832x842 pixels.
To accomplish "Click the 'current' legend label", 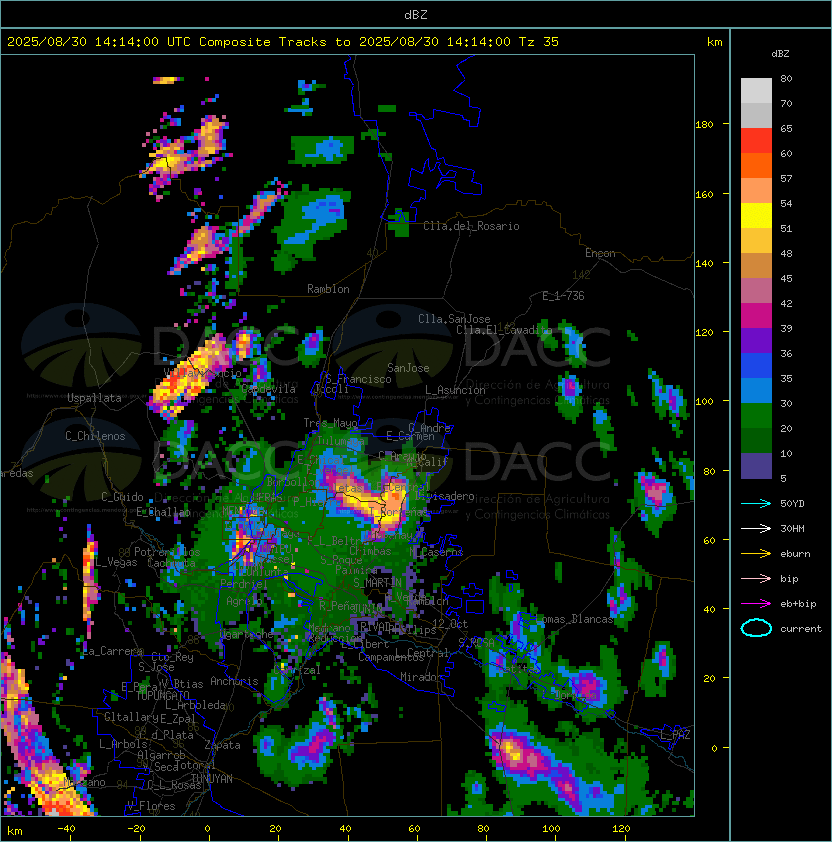I will click(801, 629).
